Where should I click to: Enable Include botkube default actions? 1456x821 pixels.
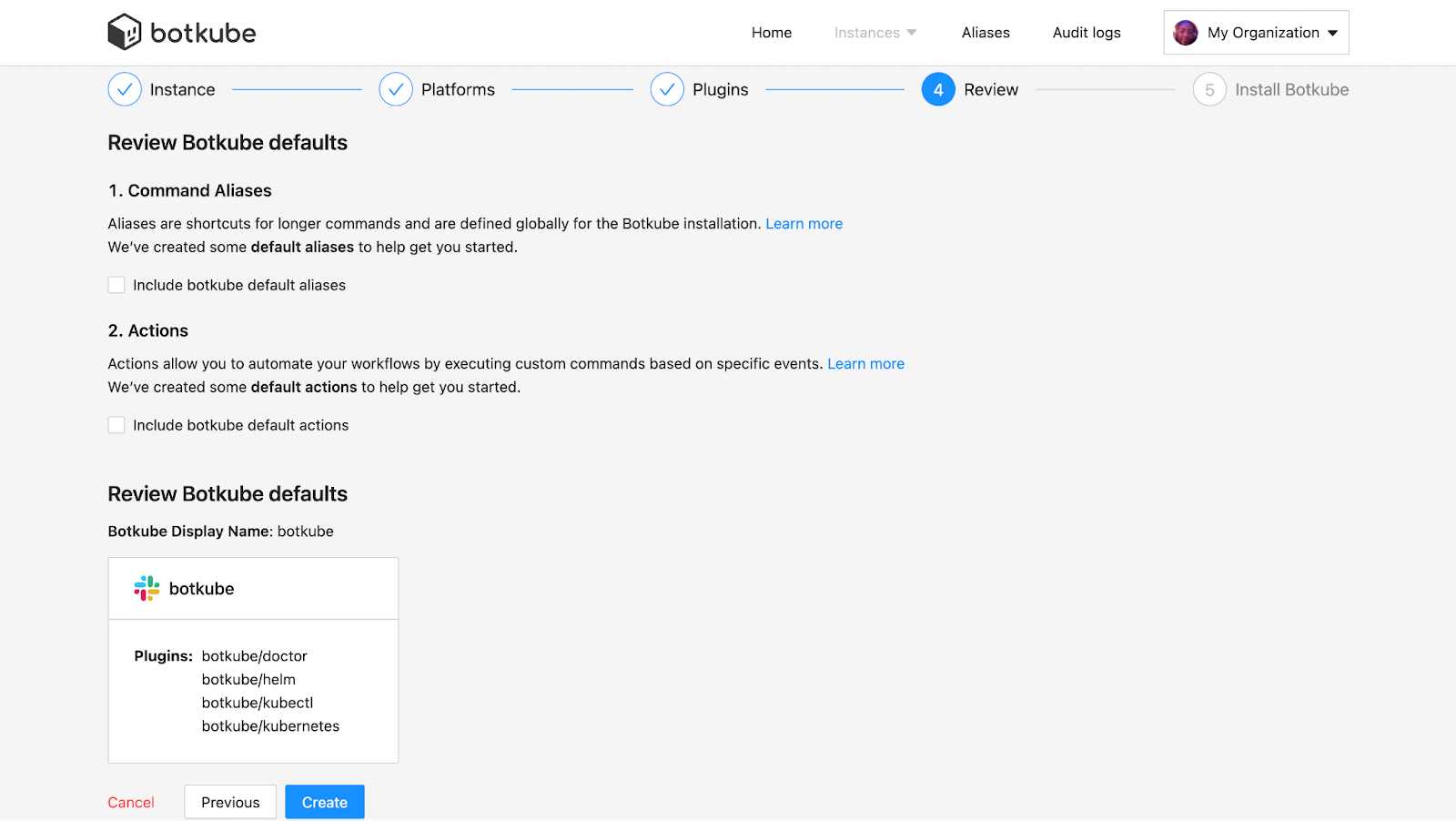click(x=116, y=424)
